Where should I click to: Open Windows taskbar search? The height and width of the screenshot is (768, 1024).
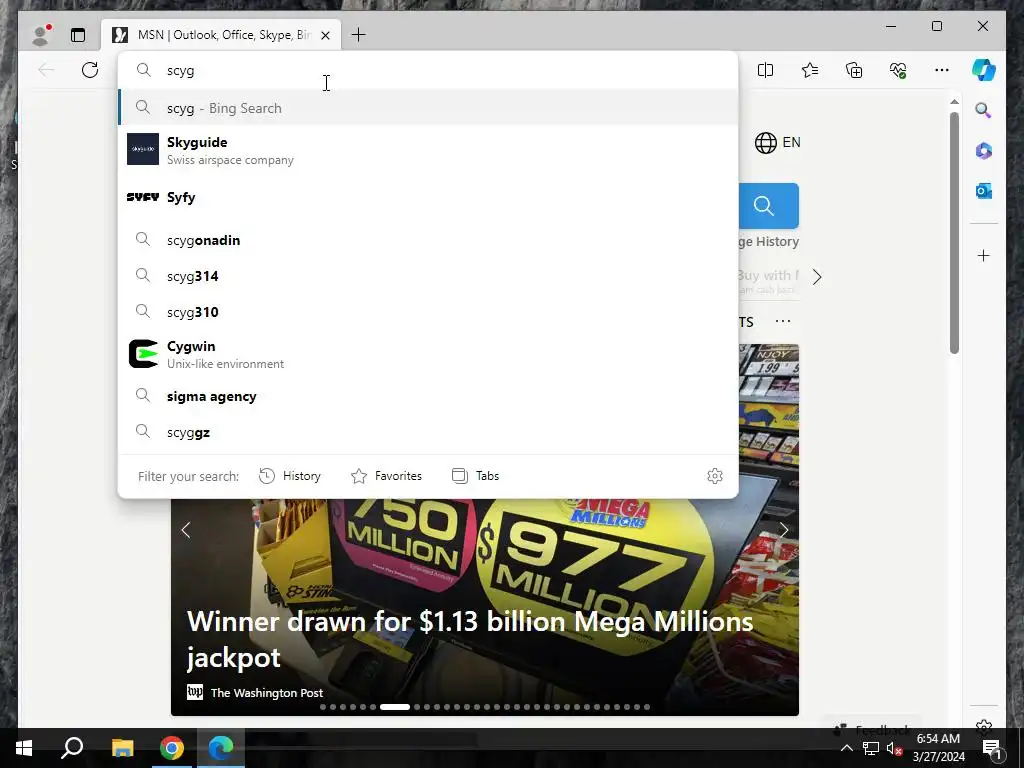[72, 748]
